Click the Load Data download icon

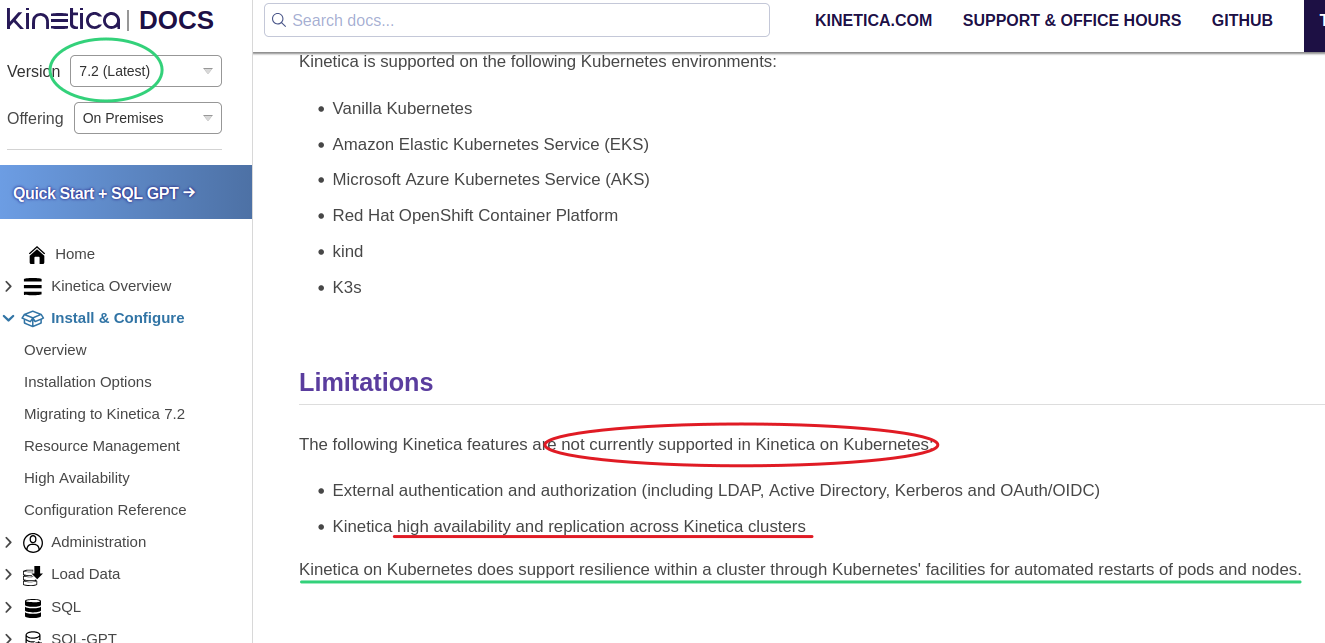(33, 574)
